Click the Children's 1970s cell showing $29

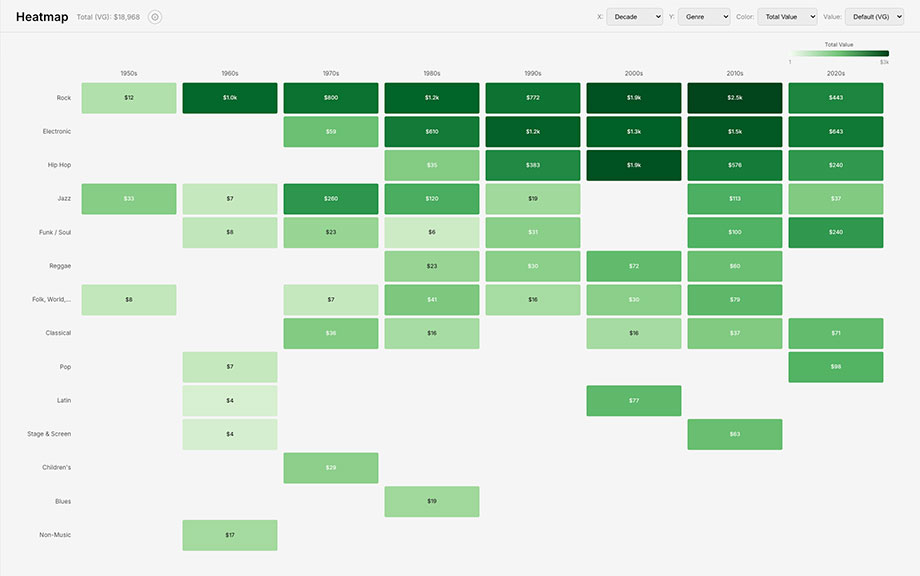pyautogui.click(x=330, y=467)
